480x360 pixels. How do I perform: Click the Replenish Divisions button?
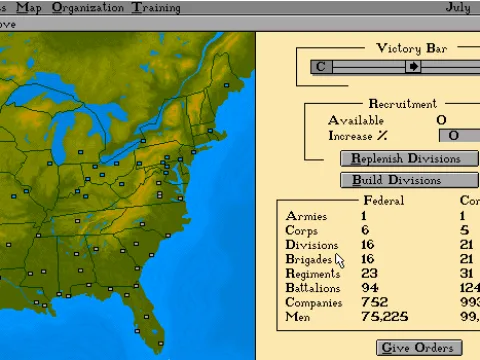click(409, 158)
